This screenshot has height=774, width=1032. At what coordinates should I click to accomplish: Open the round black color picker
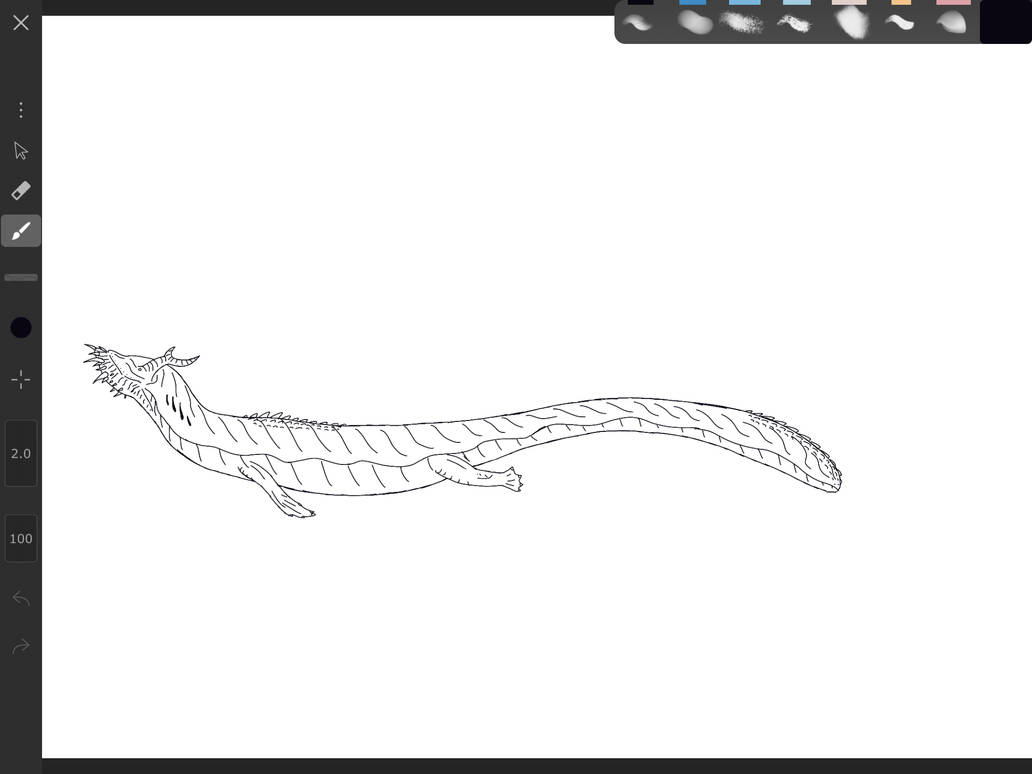pyautogui.click(x=21, y=328)
